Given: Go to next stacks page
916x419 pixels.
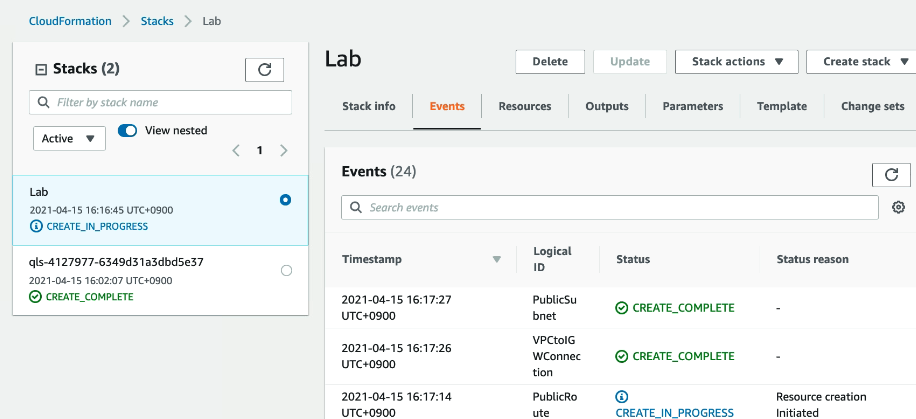Looking at the screenshot, I should coord(283,151).
